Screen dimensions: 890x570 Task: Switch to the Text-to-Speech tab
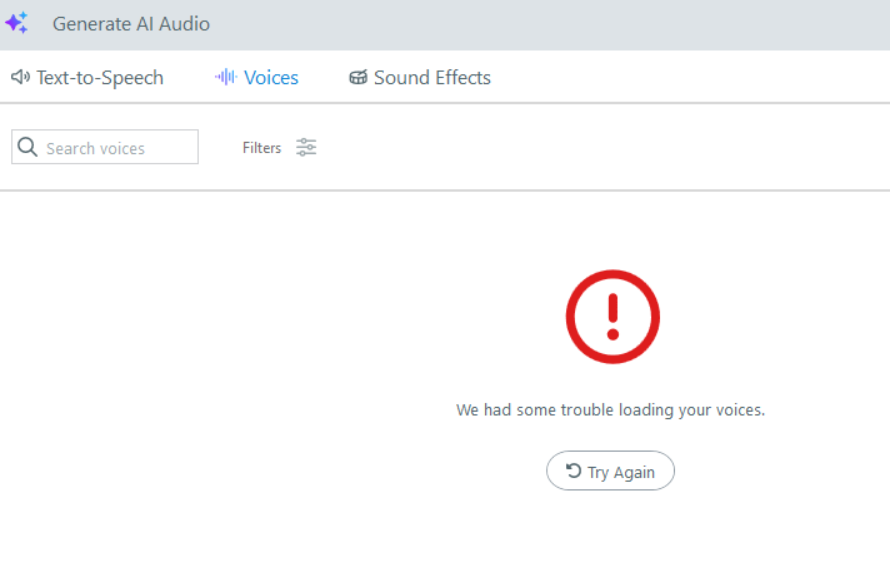100,78
